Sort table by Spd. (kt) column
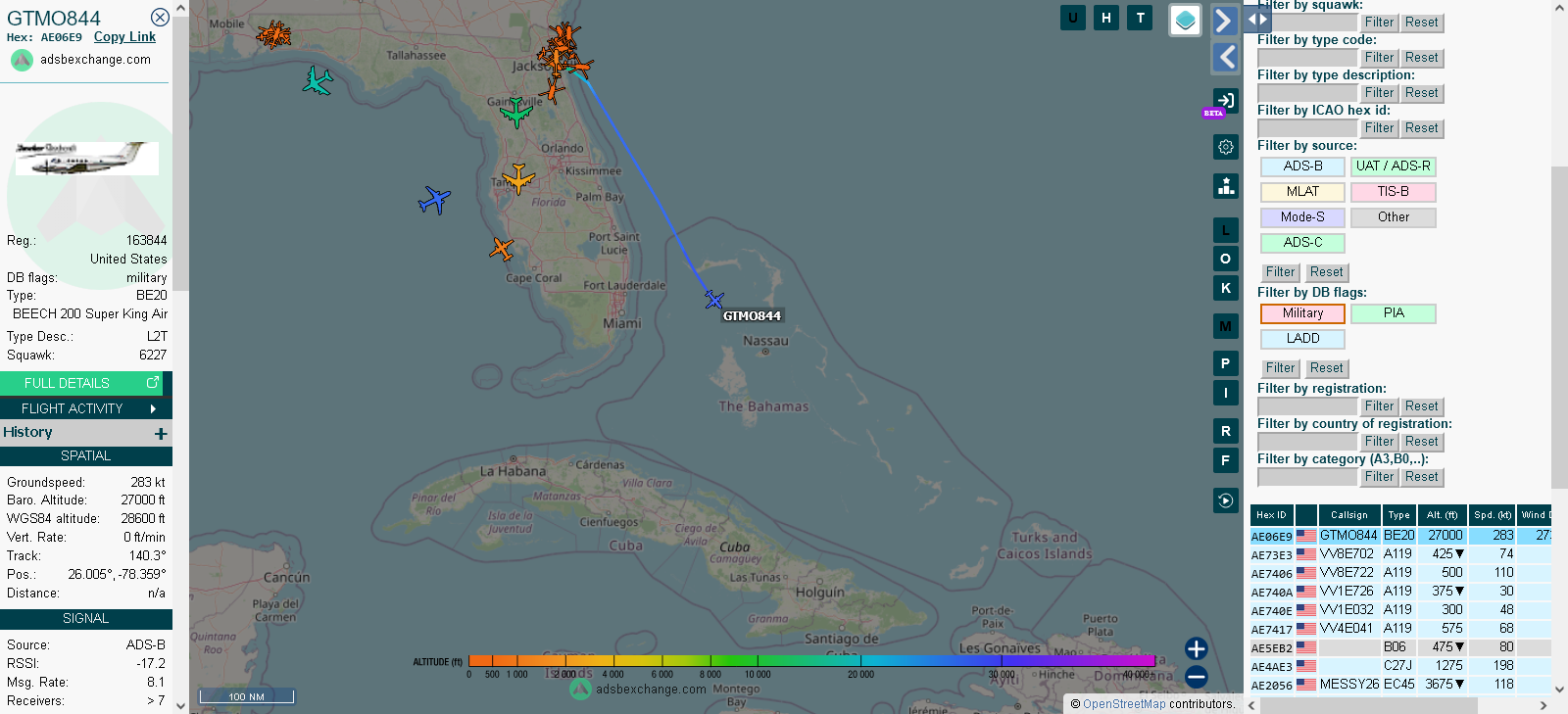This screenshot has height=714, width=1568. (x=1493, y=515)
